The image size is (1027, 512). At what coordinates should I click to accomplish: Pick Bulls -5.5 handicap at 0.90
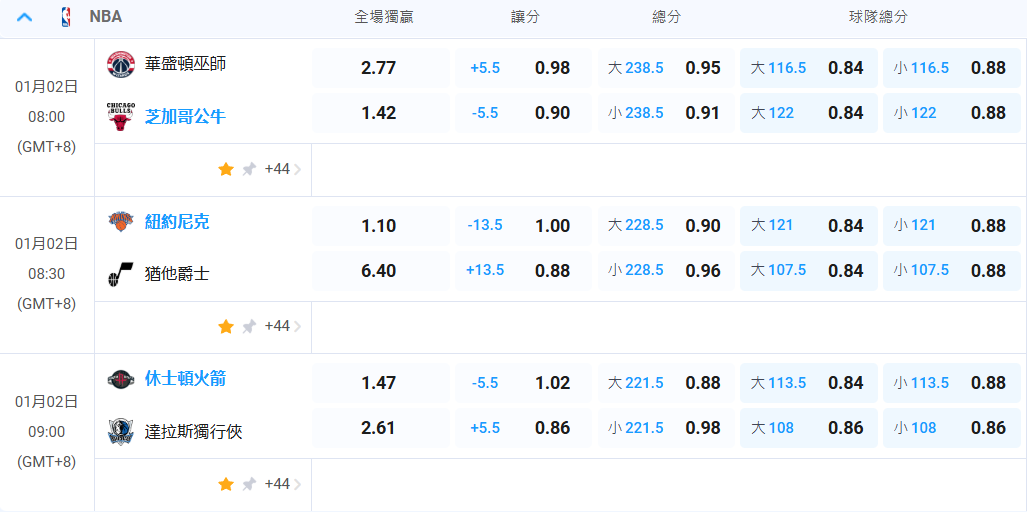[523, 113]
